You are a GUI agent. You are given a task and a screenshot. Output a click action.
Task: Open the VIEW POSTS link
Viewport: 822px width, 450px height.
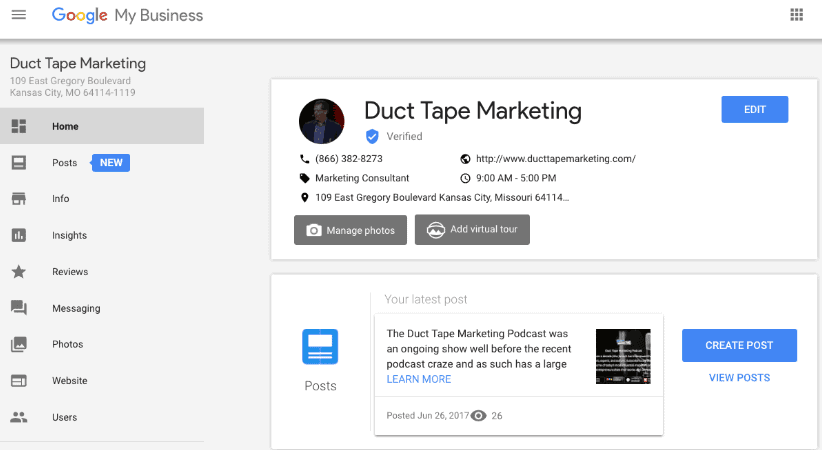coord(739,378)
